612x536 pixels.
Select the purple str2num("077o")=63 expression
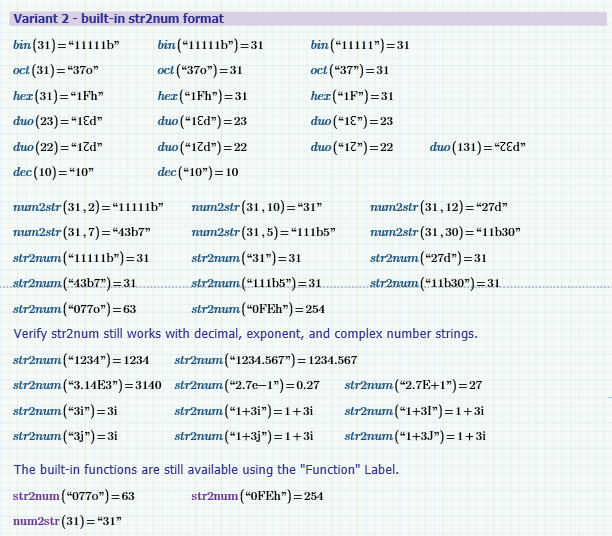pos(74,496)
